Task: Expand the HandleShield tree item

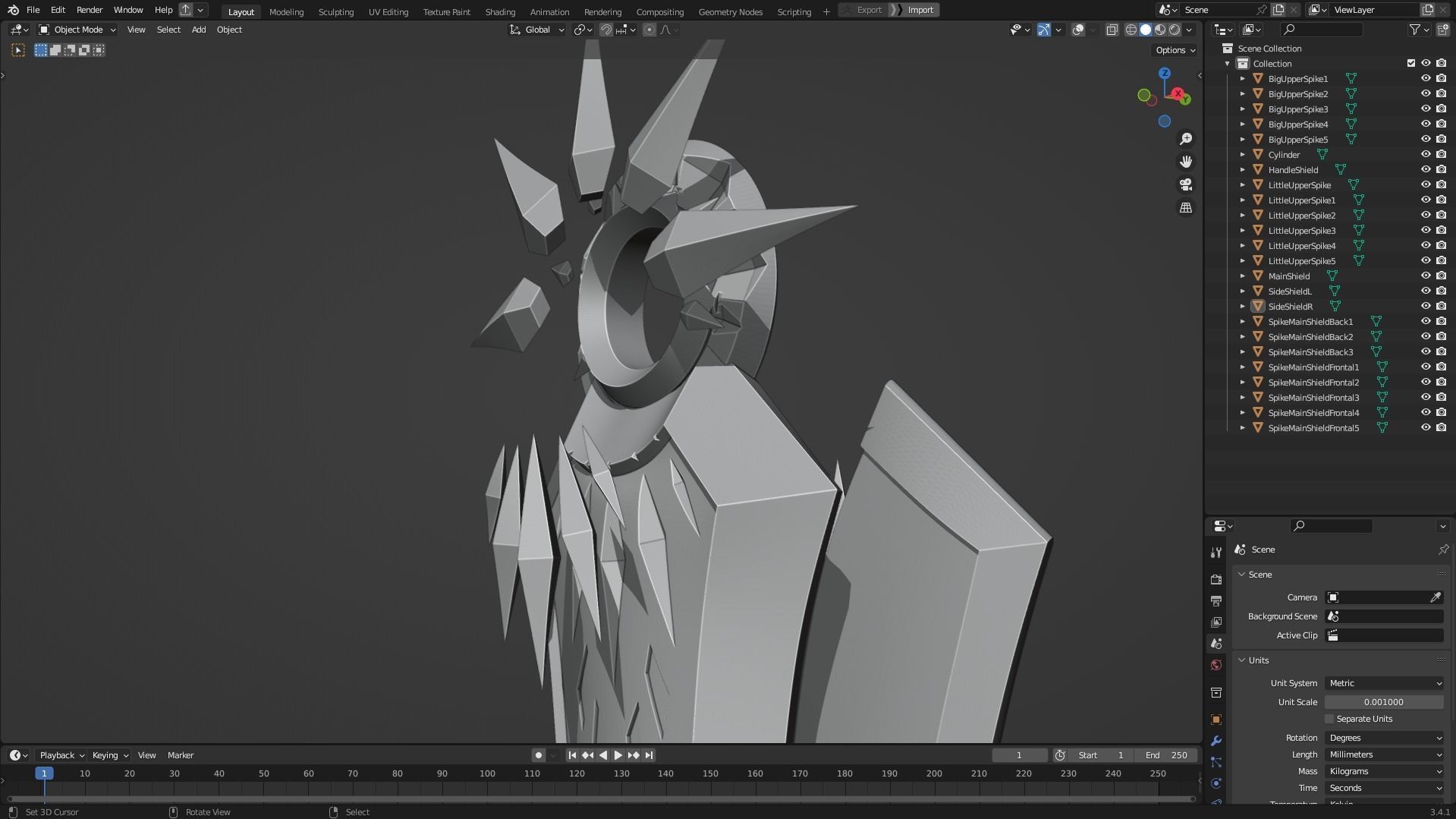Action: 1243,169
